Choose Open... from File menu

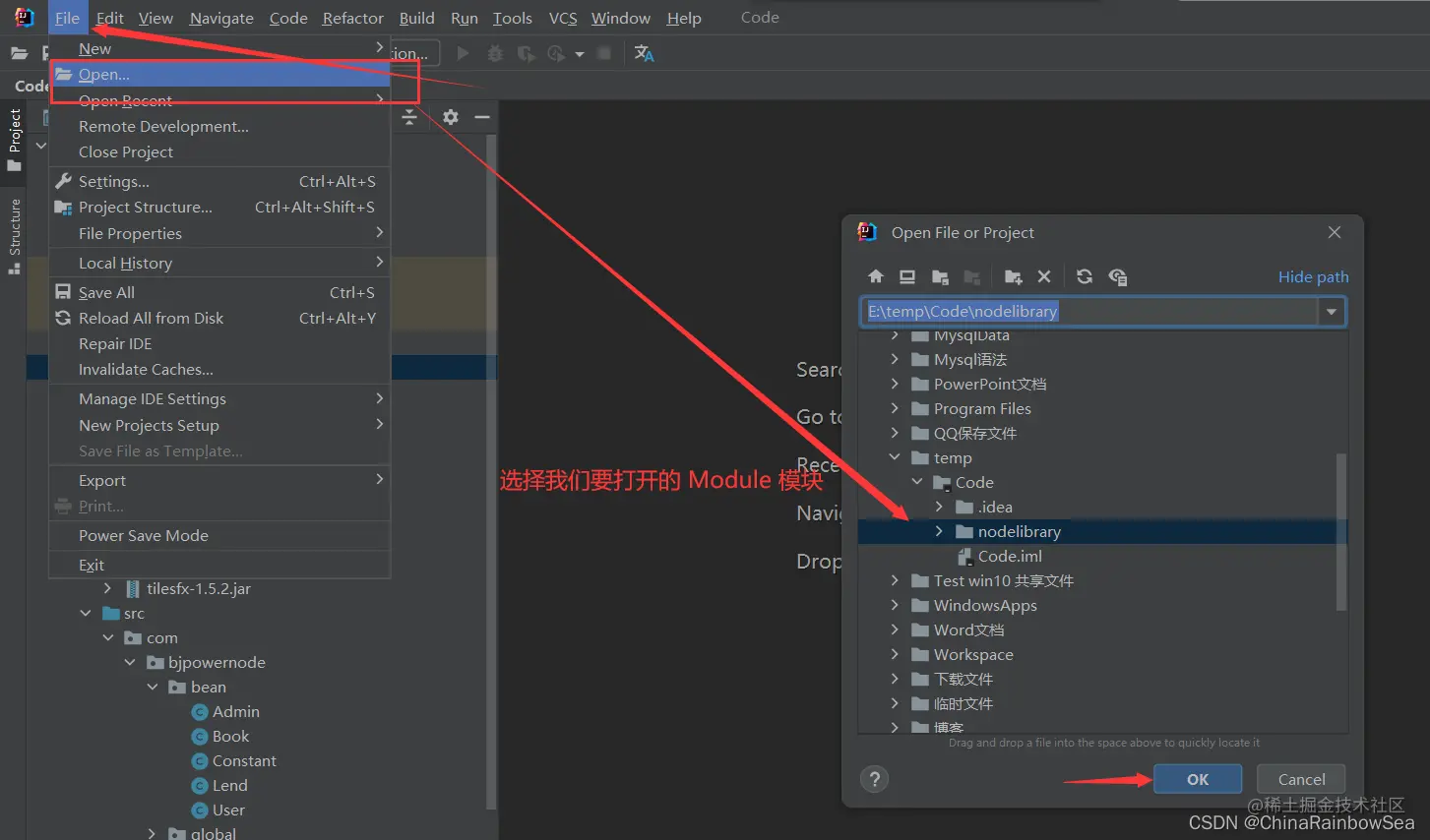coord(220,74)
